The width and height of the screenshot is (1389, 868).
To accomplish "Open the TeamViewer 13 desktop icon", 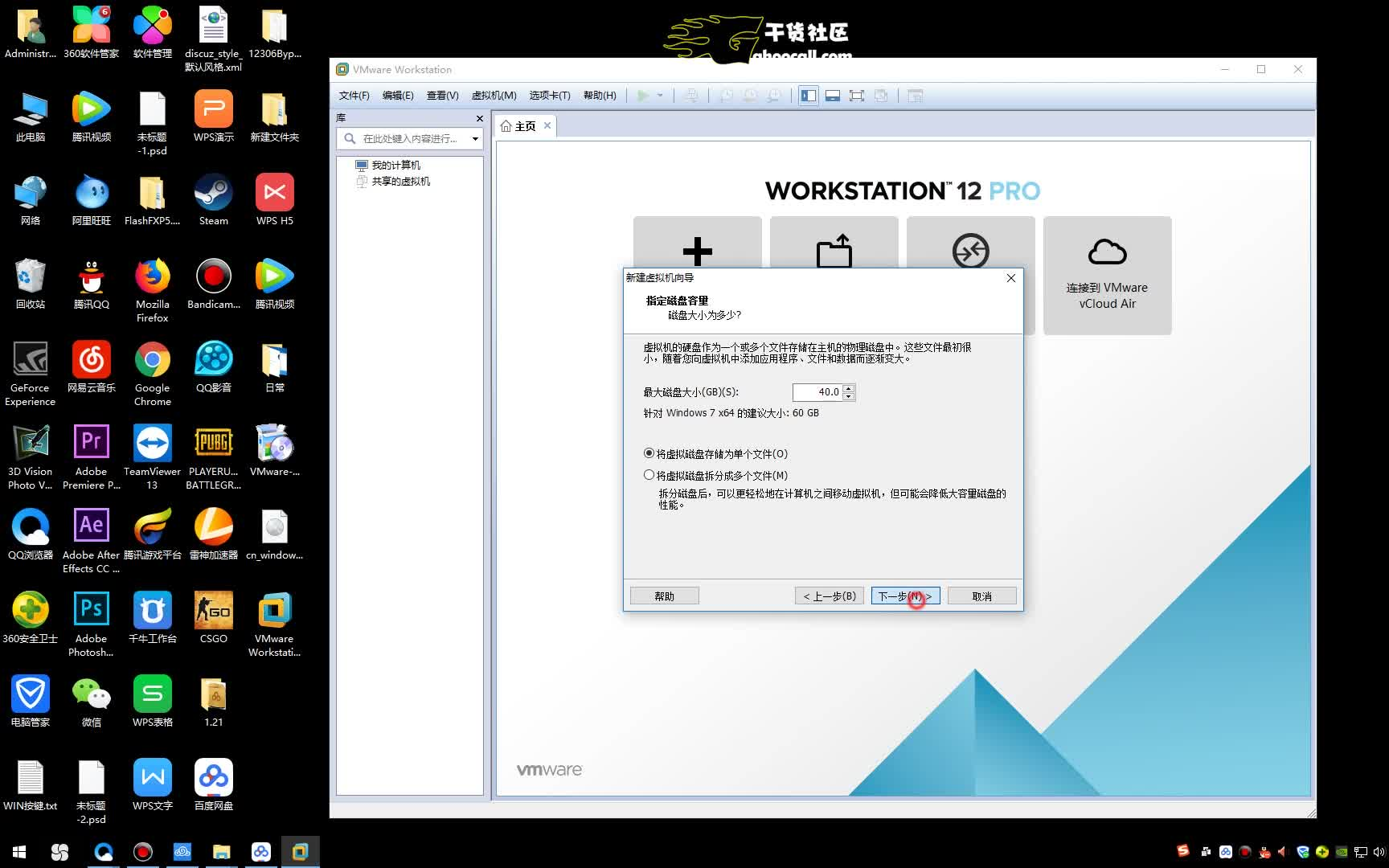I will tap(153, 457).
